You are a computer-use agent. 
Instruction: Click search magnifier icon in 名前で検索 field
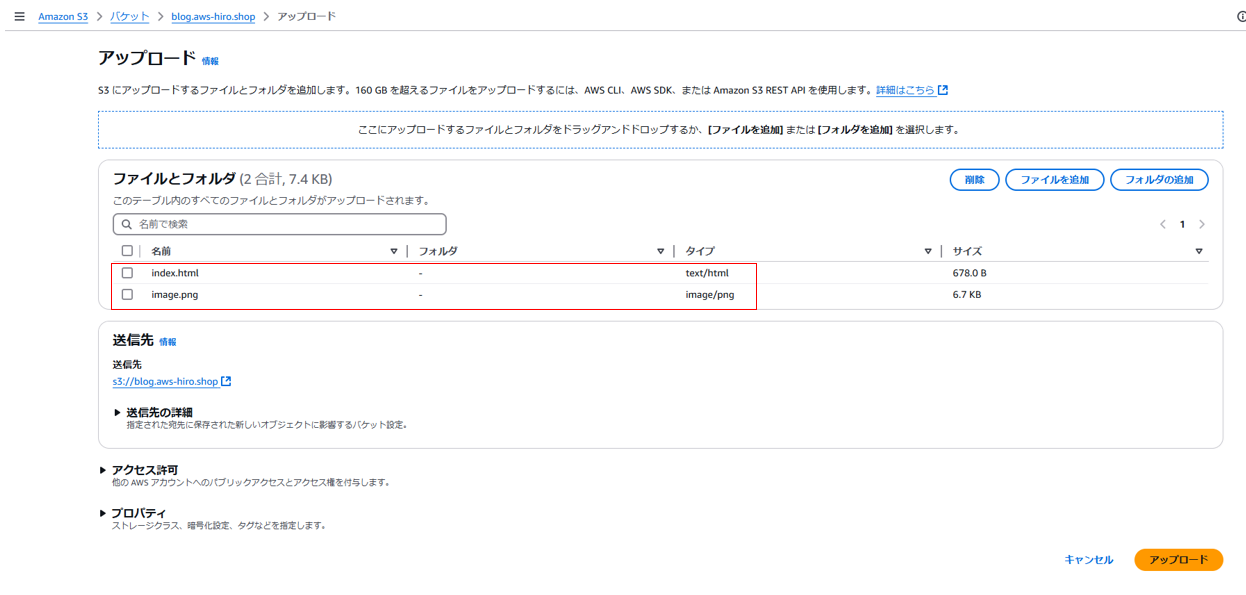(x=127, y=224)
